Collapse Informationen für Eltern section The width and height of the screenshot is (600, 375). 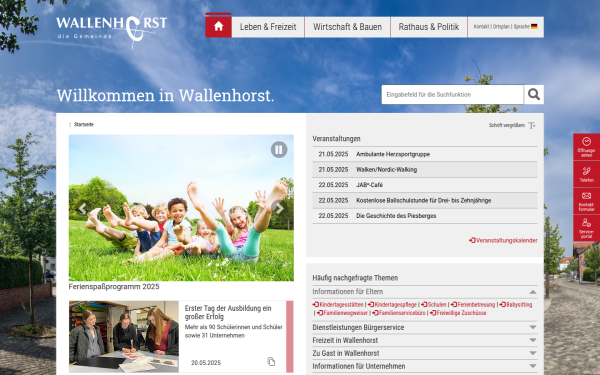tap(425, 292)
